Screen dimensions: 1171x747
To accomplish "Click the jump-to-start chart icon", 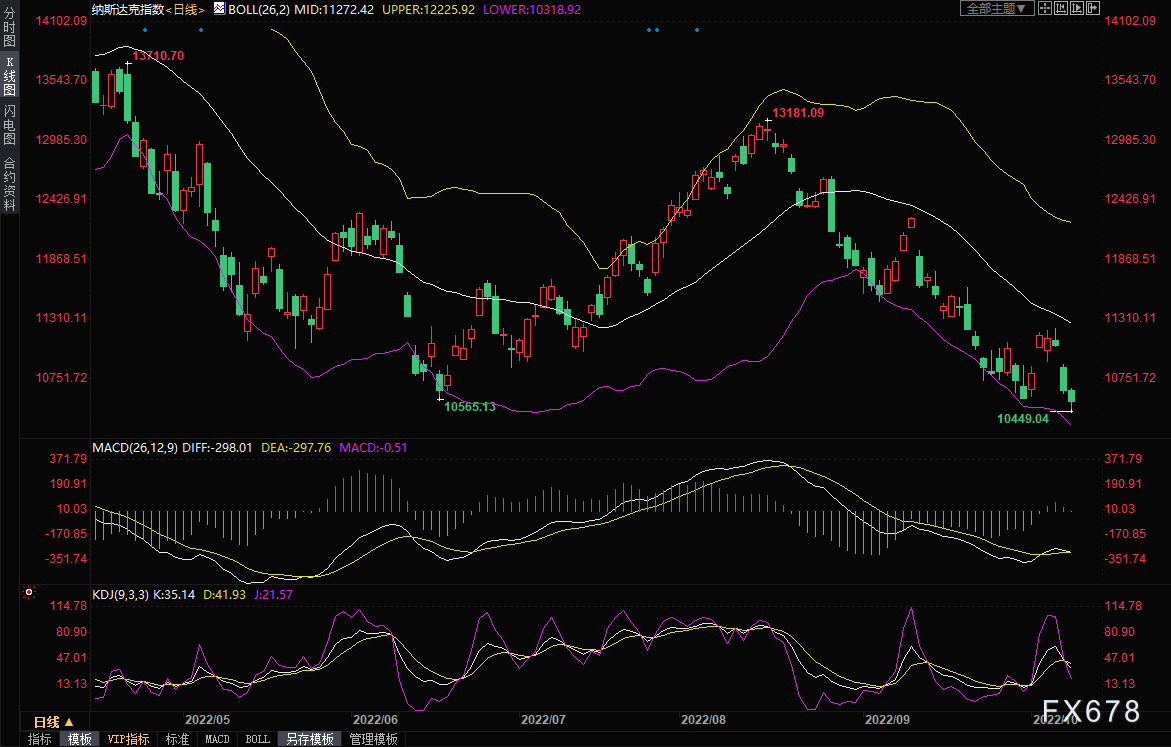I will click(1061, 8).
